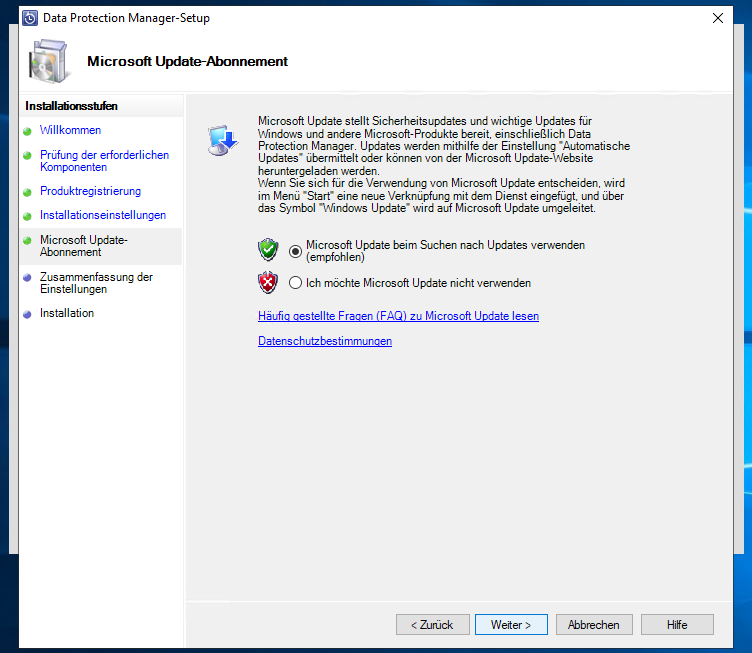Click the 'Microsoft Update-Abonnement' page heading
Image resolution: width=752 pixels, height=653 pixels.
(188, 61)
